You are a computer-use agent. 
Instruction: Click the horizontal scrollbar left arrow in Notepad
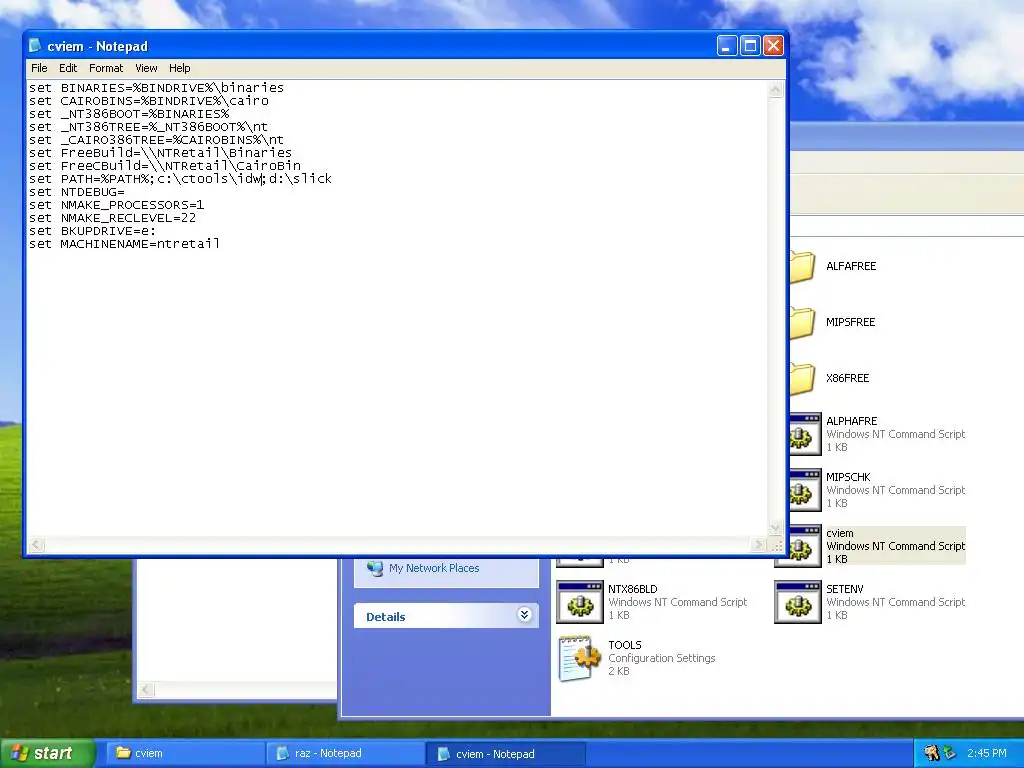click(x=37, y=545)
